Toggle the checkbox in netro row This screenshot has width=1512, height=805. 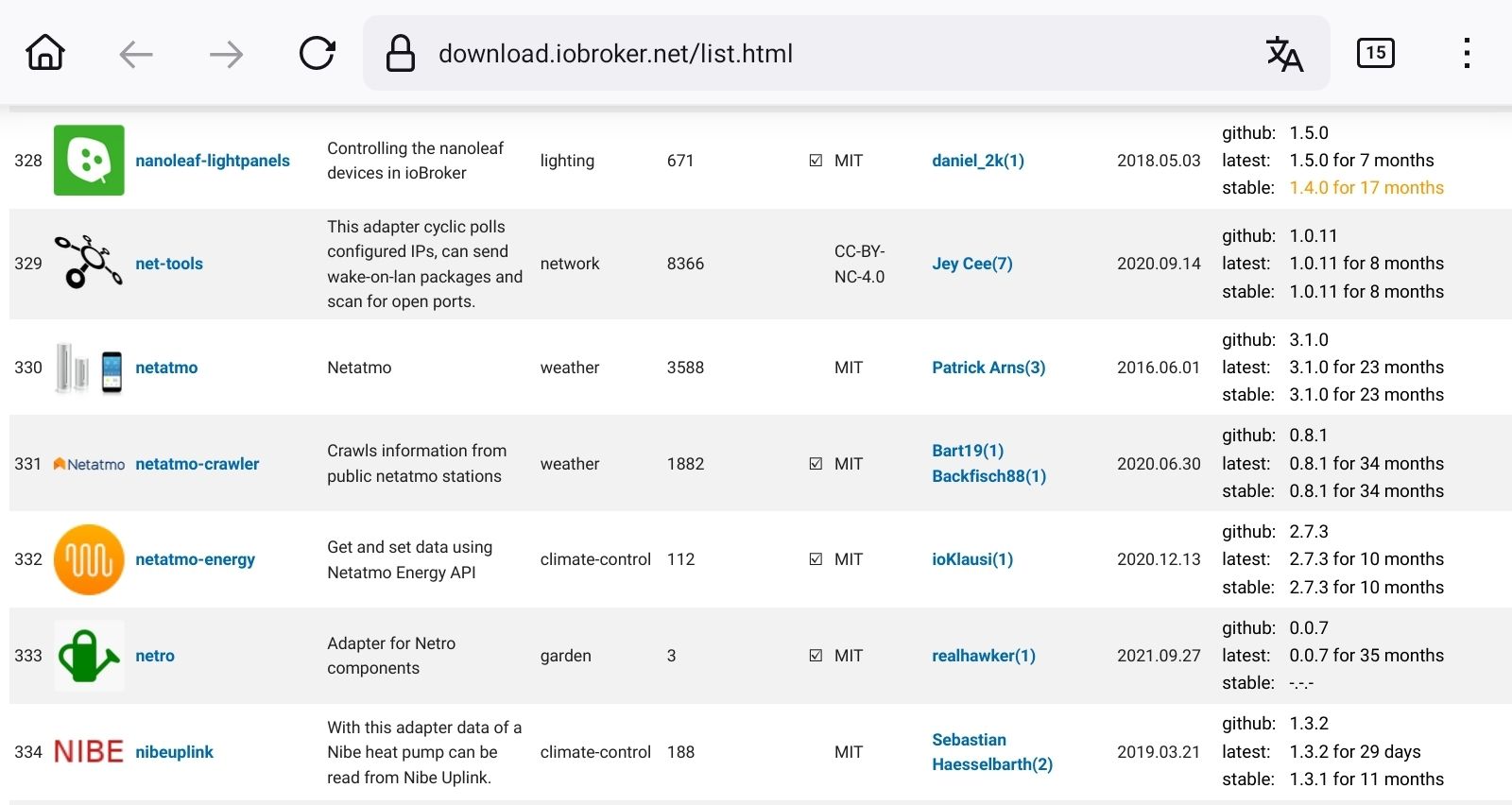coord(816,656)
